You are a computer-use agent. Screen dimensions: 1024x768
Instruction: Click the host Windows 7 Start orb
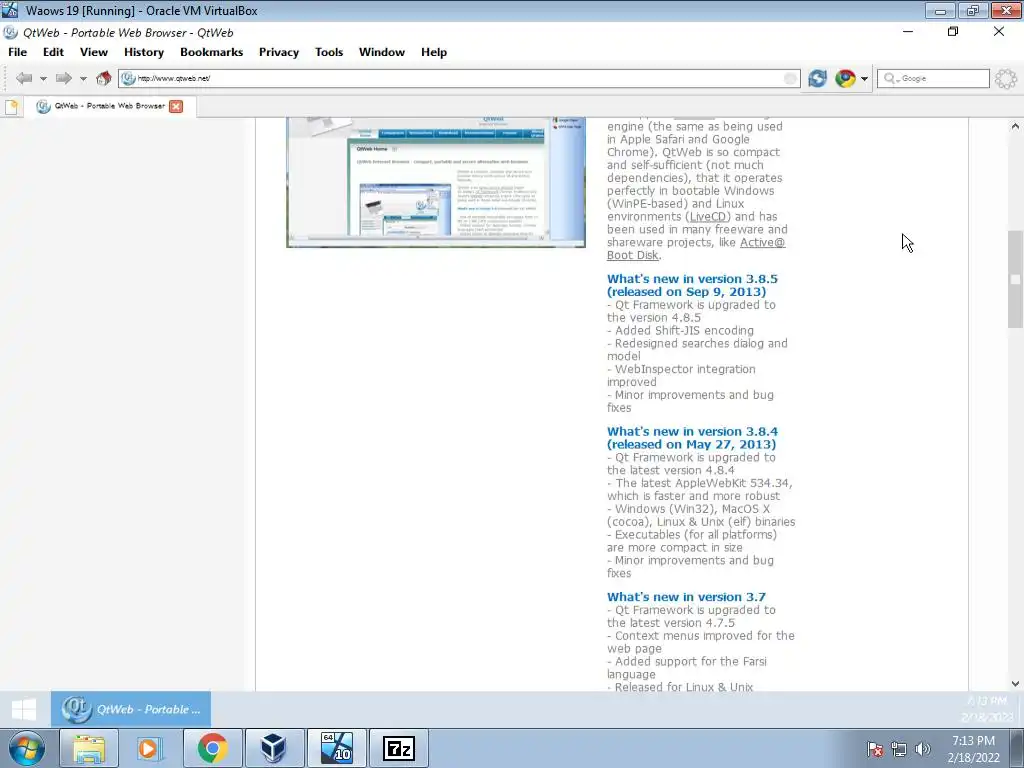click(27, 749)
